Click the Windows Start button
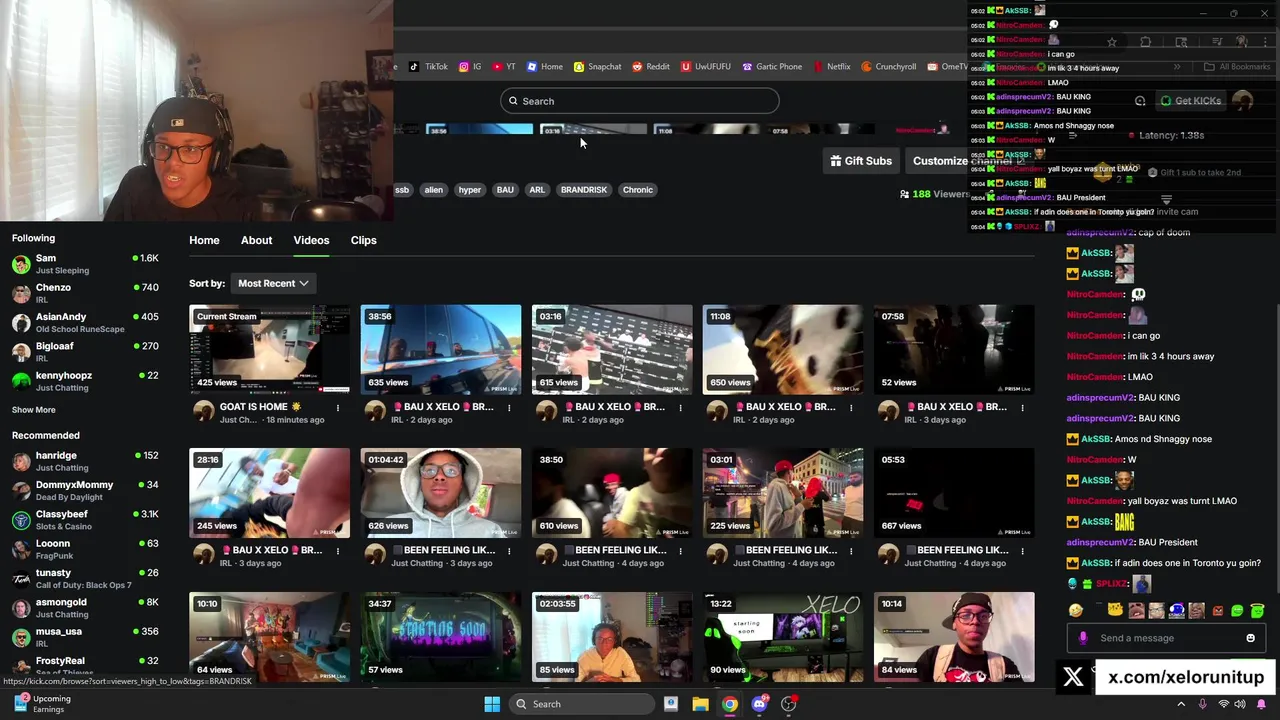1280x720 pixels. pyautogui.click(x=492, y=704)
